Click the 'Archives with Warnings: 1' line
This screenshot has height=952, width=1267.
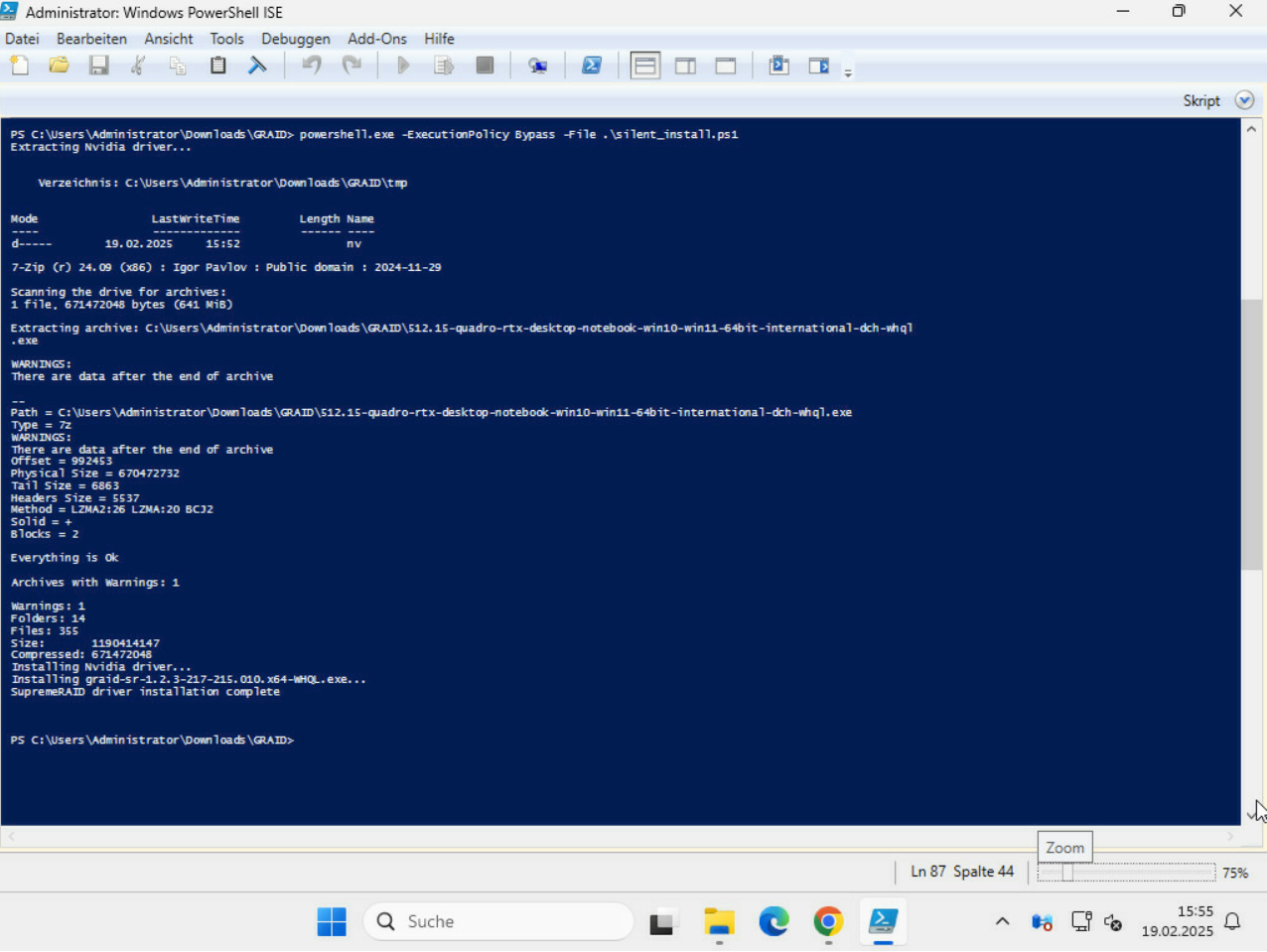click(94, 583)
